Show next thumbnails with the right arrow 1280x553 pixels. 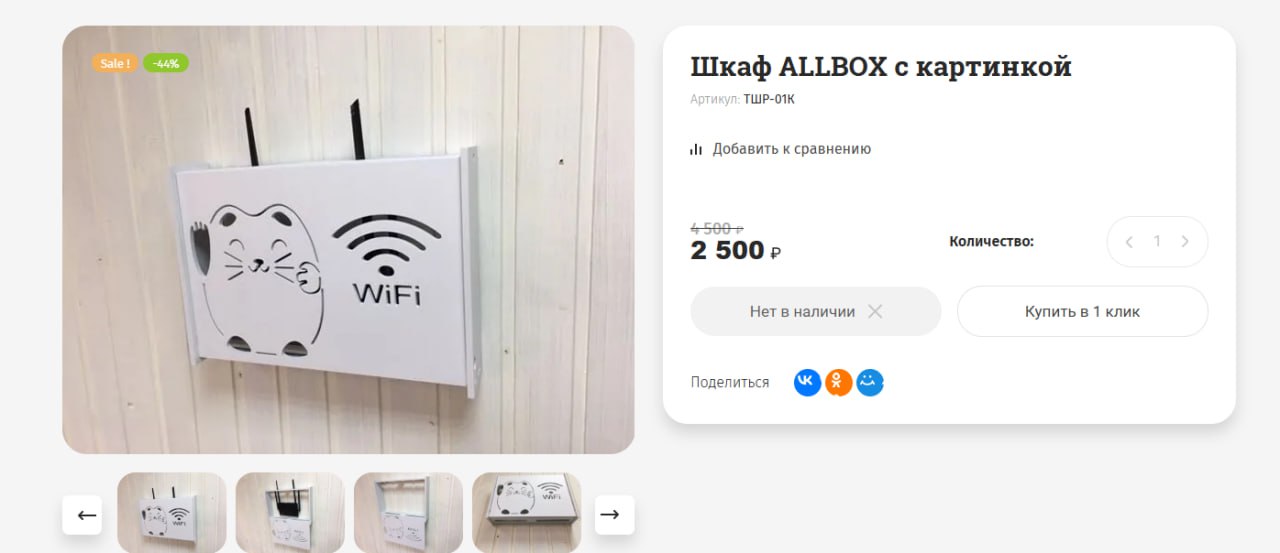pos(609,515)
